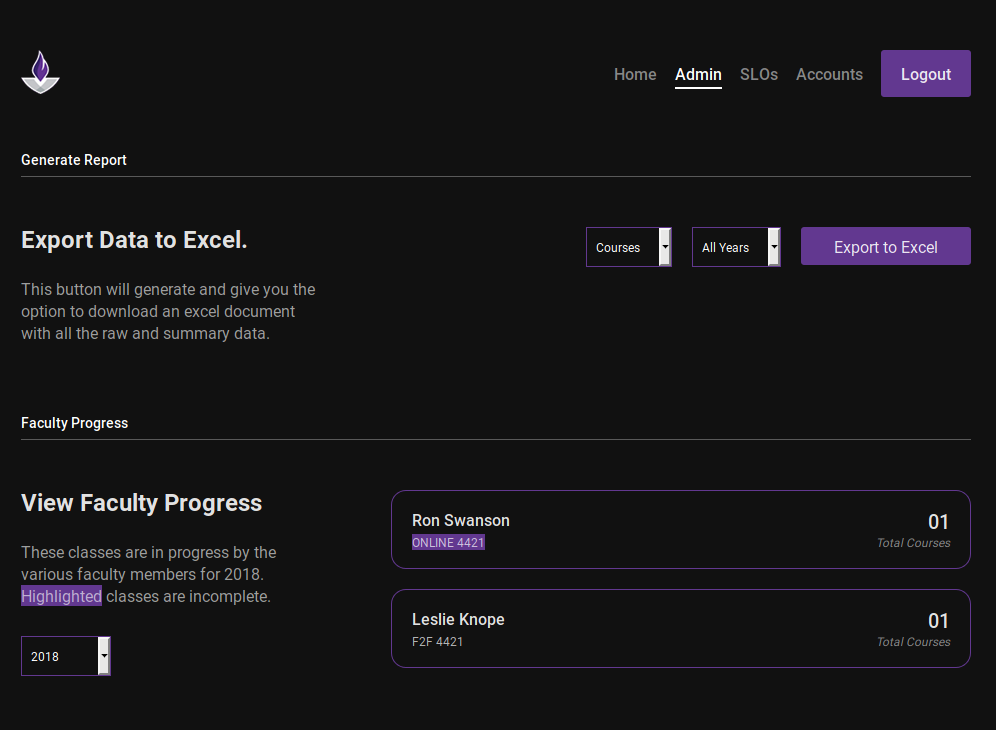The image size is (996, 730).
Task: Go to the Home page
Action: coord(635,74)
